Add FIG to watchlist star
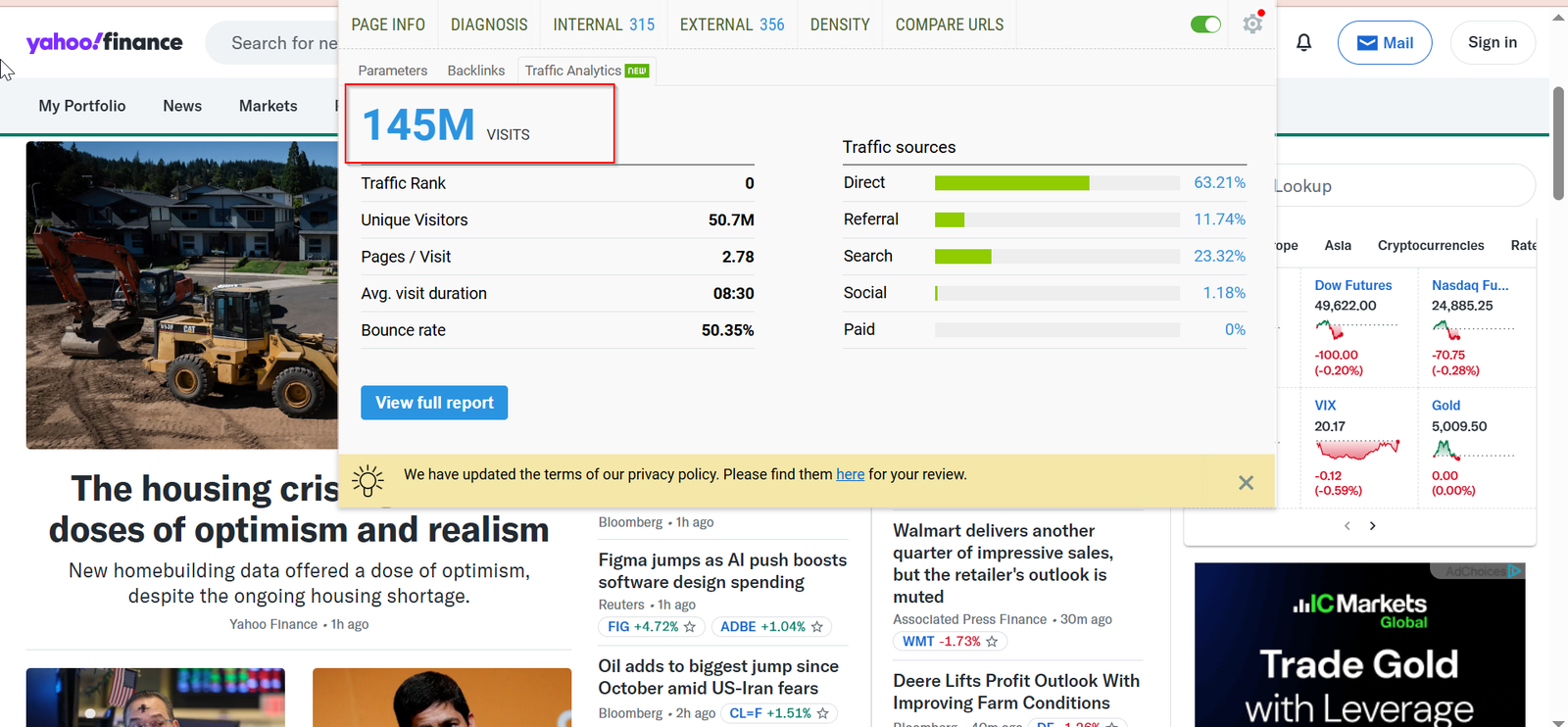1568x727 pixels. pos(690,627)
